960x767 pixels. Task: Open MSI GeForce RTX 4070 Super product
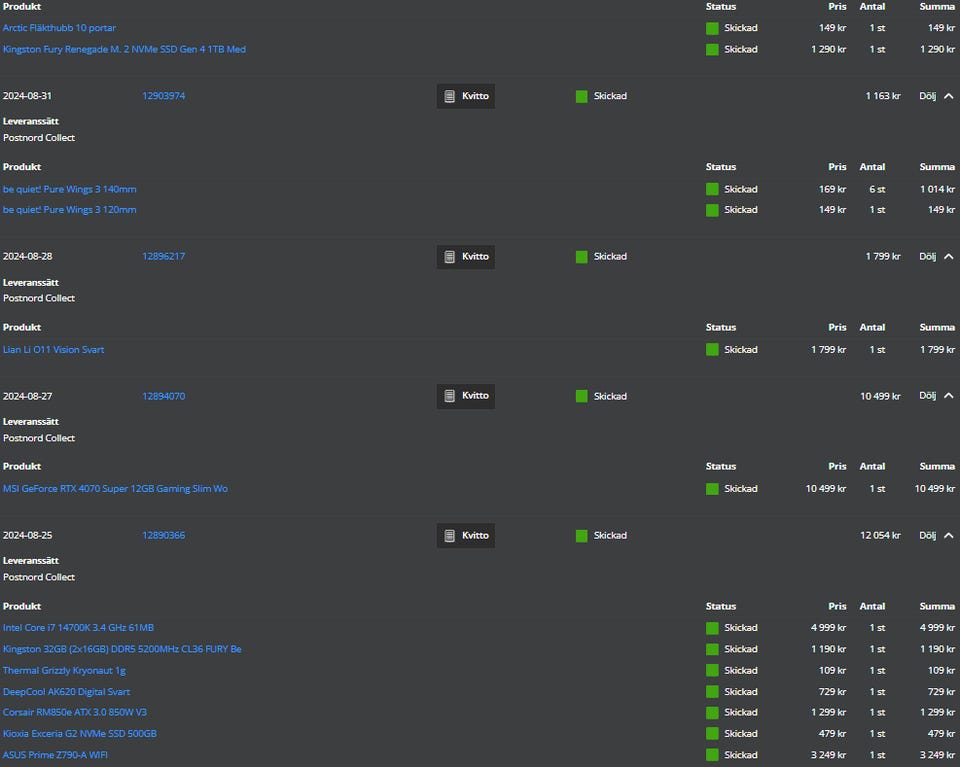click(115, 488)
